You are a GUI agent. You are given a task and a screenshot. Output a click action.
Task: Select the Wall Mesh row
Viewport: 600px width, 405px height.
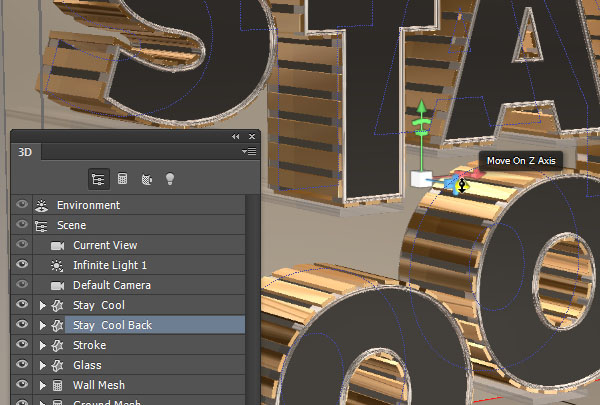click(139, 385)
